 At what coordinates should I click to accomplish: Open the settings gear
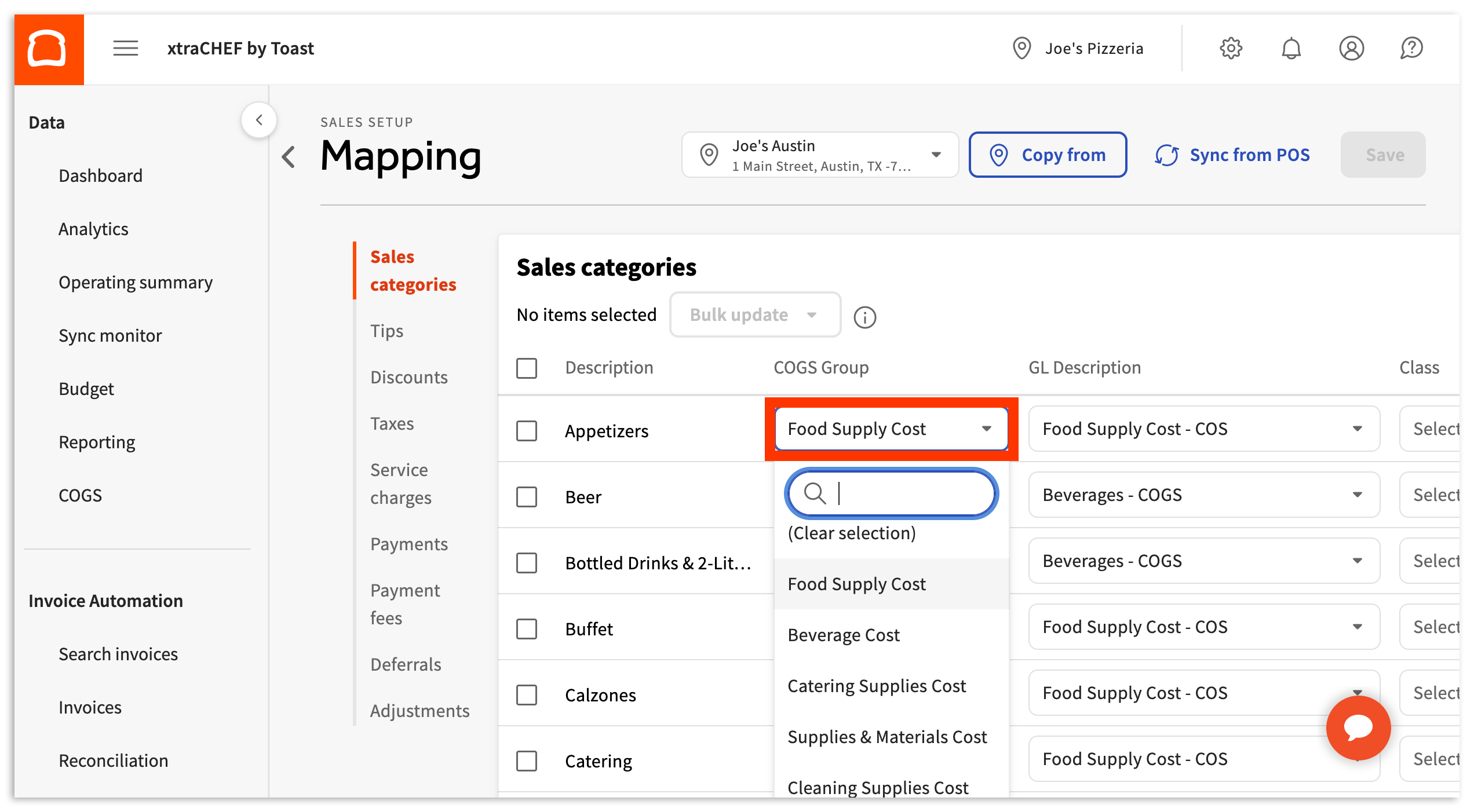click(x=1231, y=48)
